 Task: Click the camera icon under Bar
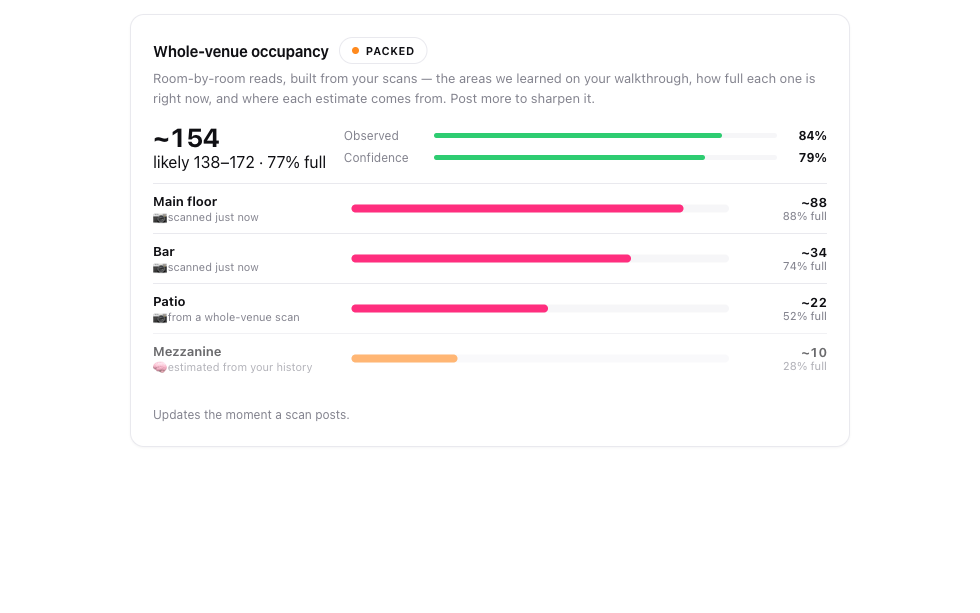pos(160,267)
